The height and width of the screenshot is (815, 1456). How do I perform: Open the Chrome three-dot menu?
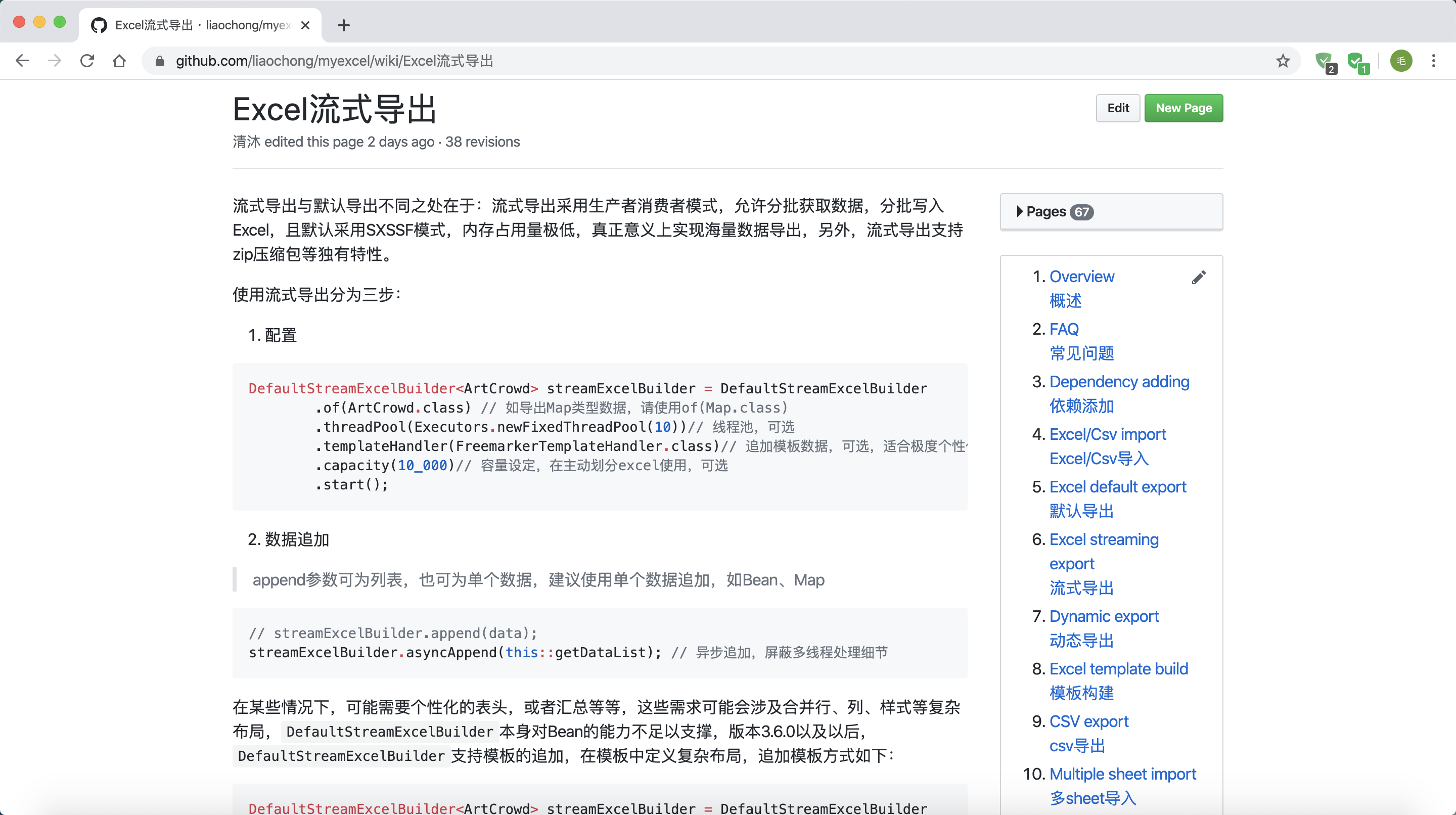[1434, 61]
